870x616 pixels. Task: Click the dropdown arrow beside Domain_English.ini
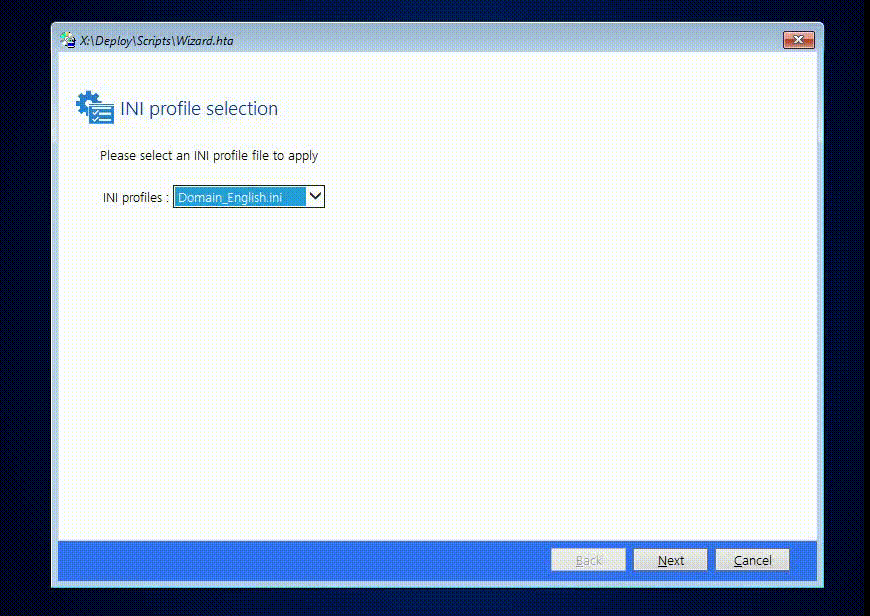tap(315, 196)
